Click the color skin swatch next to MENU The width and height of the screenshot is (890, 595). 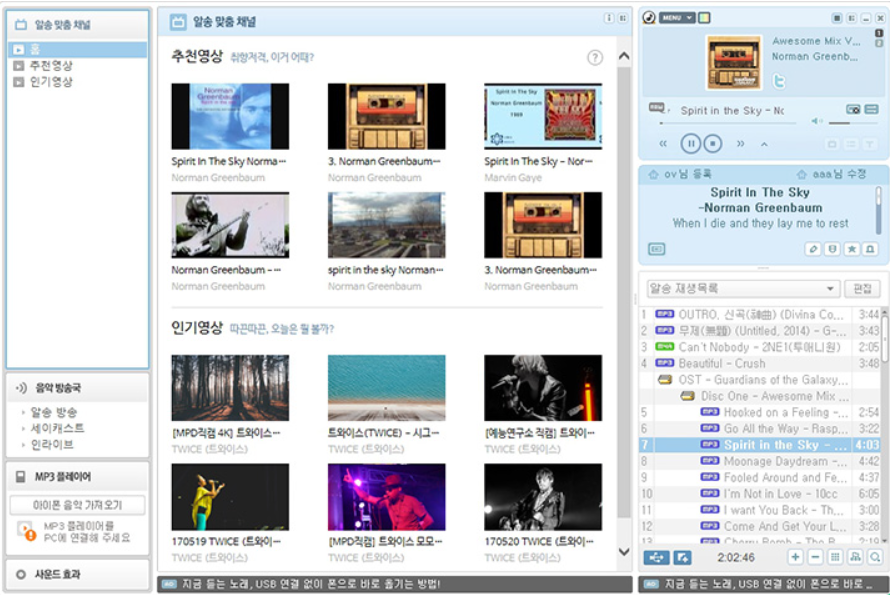[704, 18]
